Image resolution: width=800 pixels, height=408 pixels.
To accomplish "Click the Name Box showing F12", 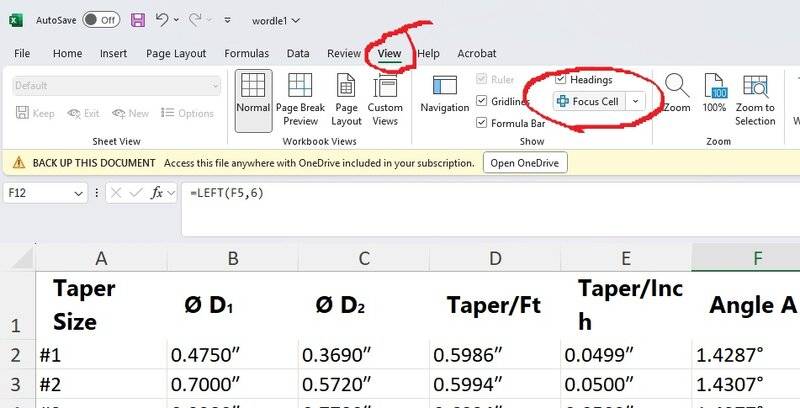I will [37, 193].
